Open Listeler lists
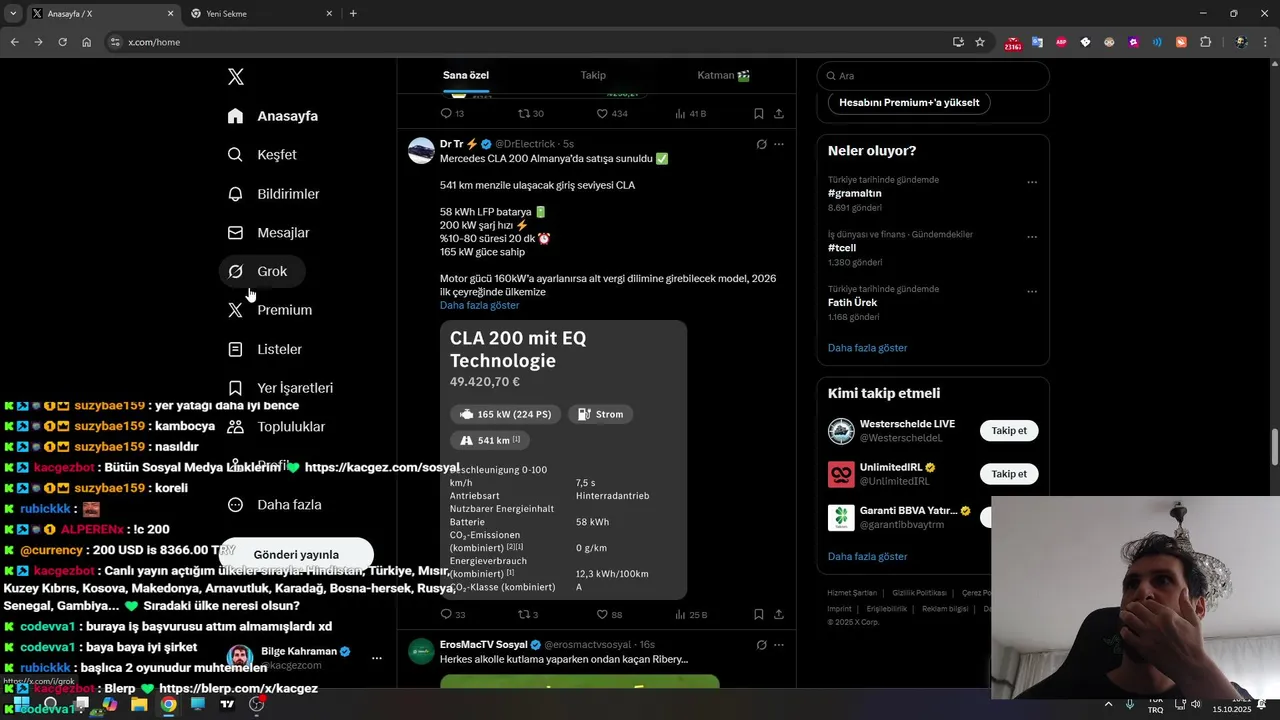The height and width of the screenshot is (720, 1280). coord(265,349)
